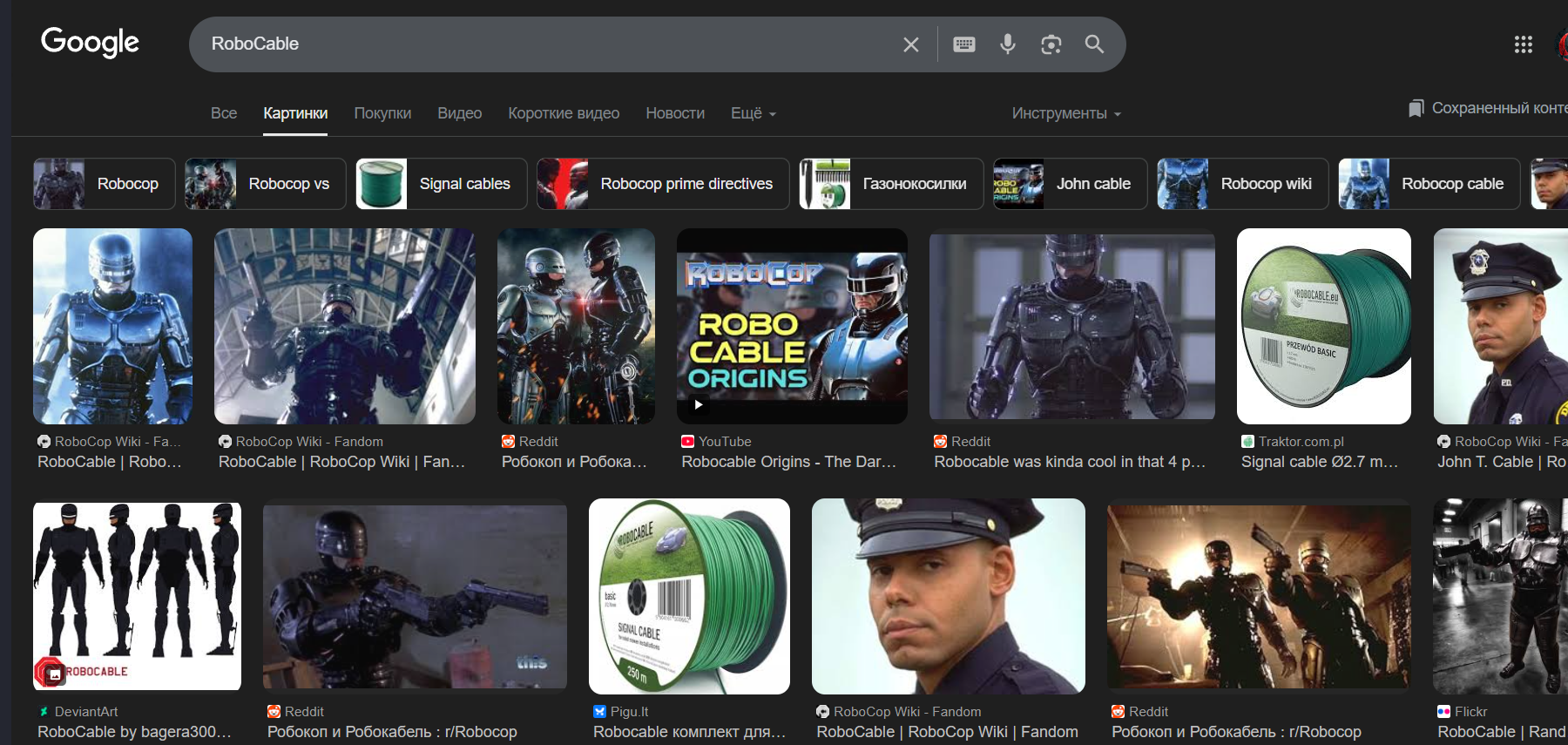Open the on-screen keyboard icon

click(x=963, y=44)
